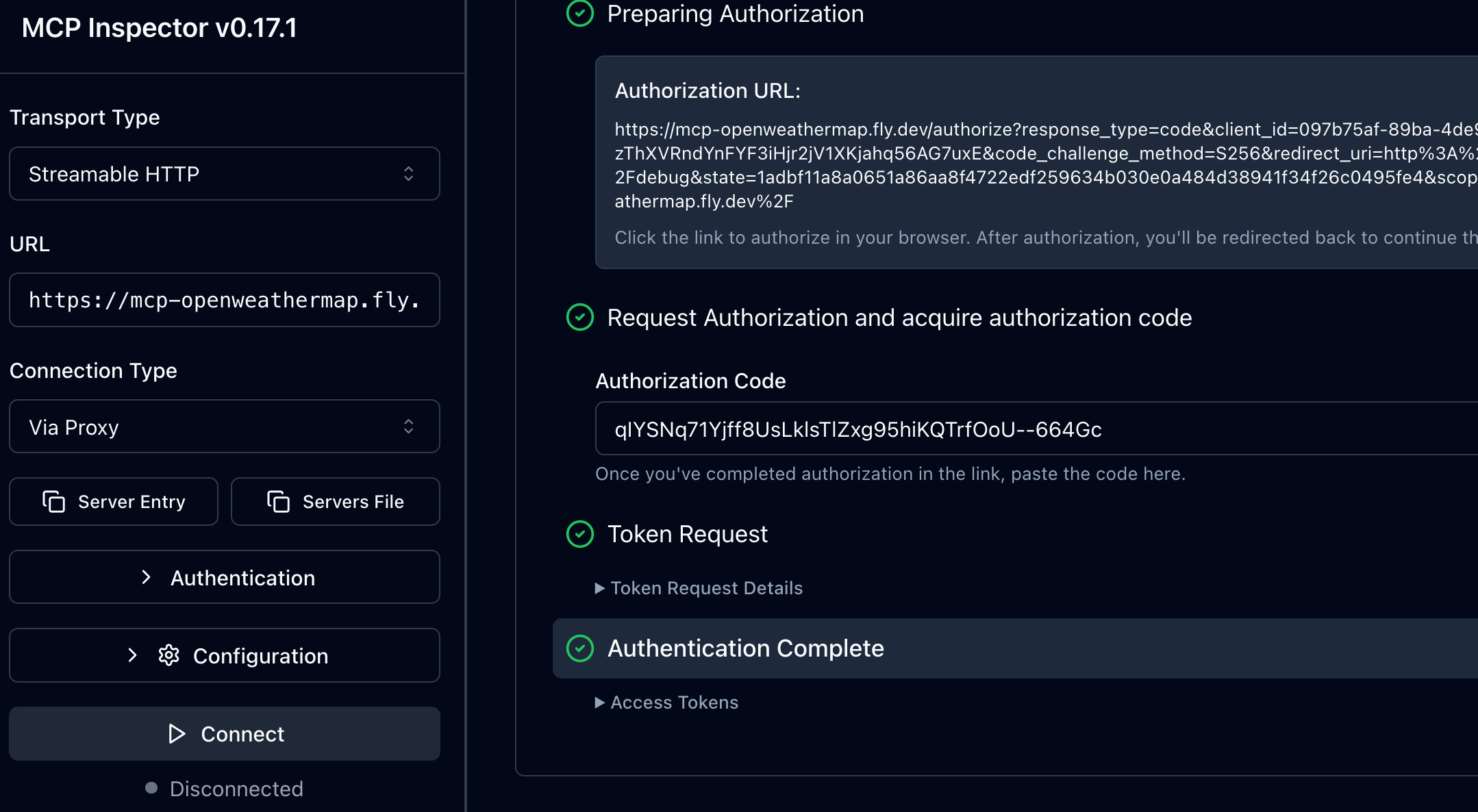Click the Authorization Code label
1478x812 pixels.
(x=690, y=381)
